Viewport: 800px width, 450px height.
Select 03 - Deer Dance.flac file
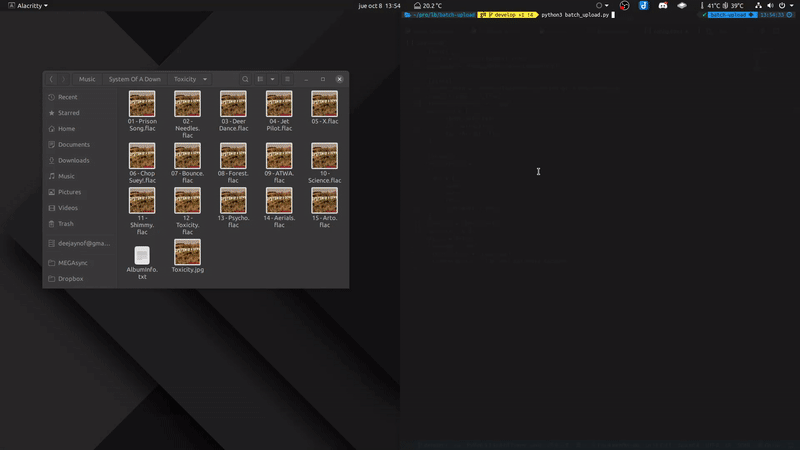click(233, 111)
